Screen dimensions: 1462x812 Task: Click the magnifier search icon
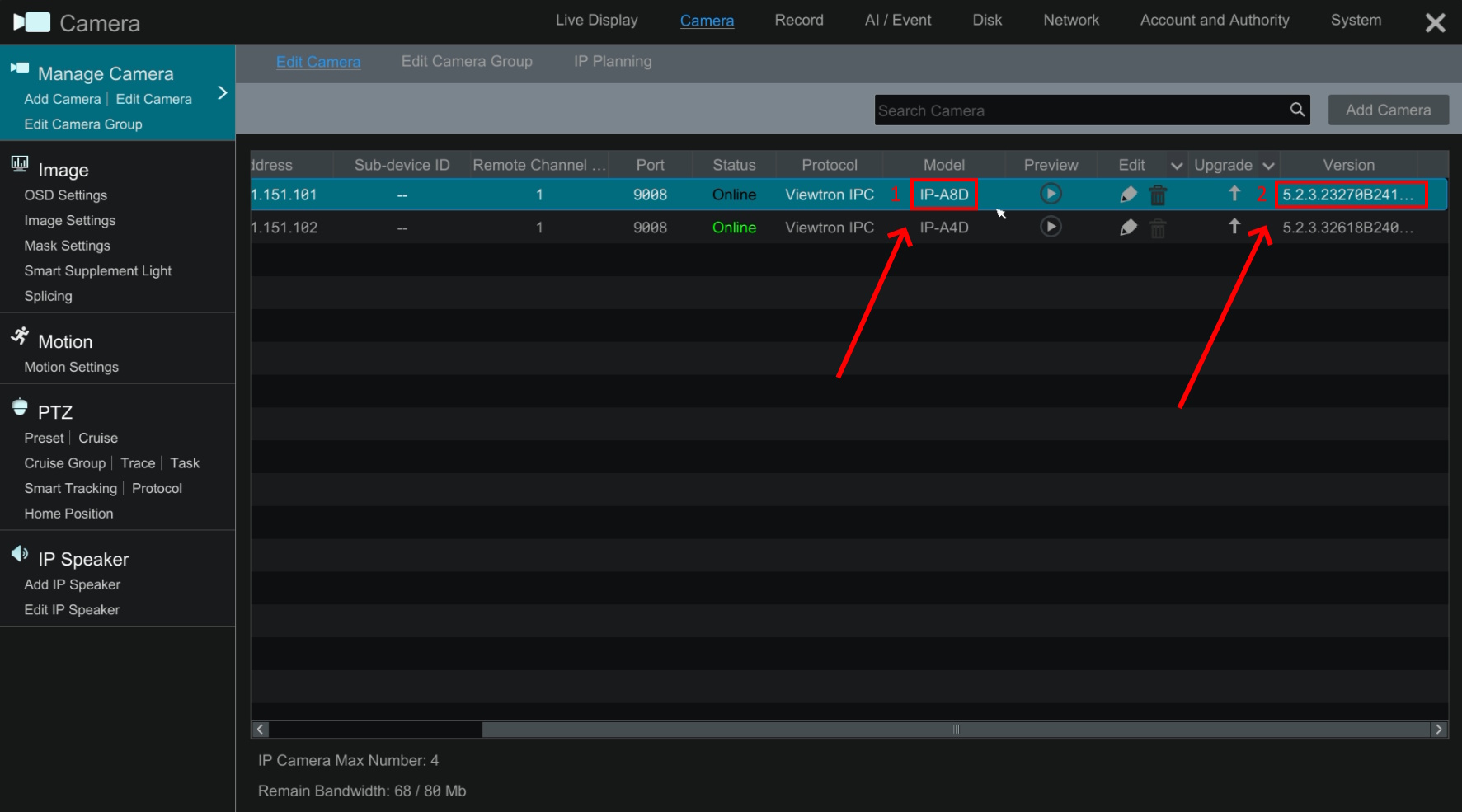(x=1297, y=110)
